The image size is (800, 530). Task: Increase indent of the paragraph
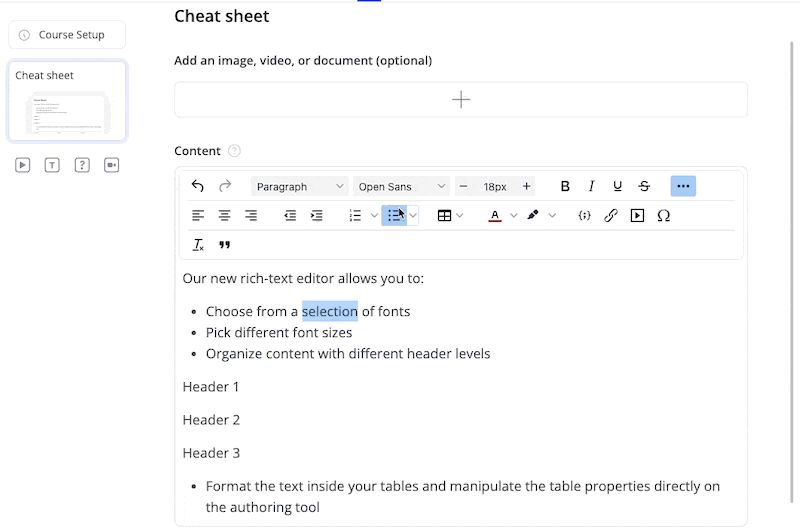click(317, 215)
